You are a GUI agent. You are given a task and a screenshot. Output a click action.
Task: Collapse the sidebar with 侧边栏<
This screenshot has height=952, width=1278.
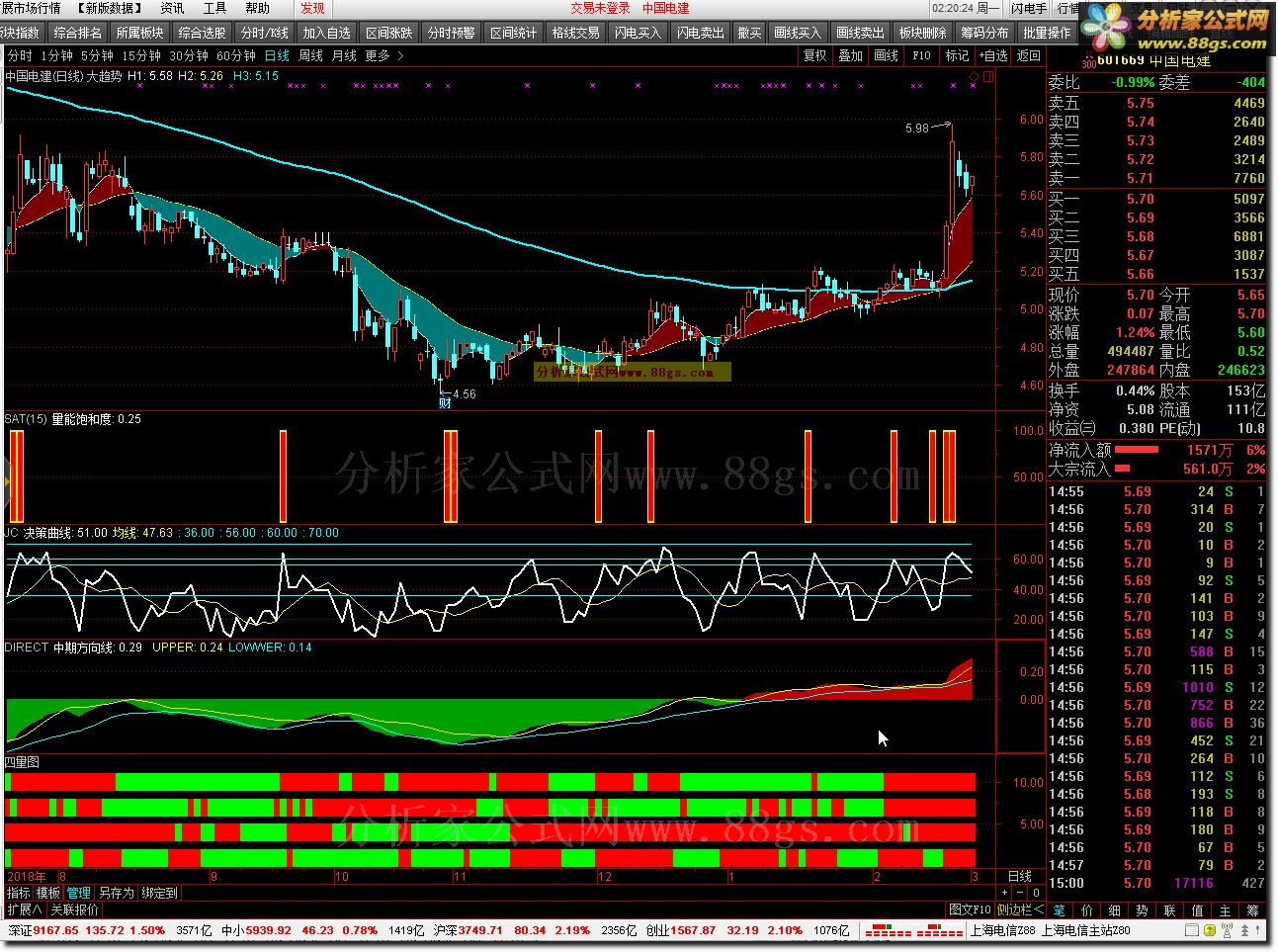pyautogui.click(x=1020, y=909)
